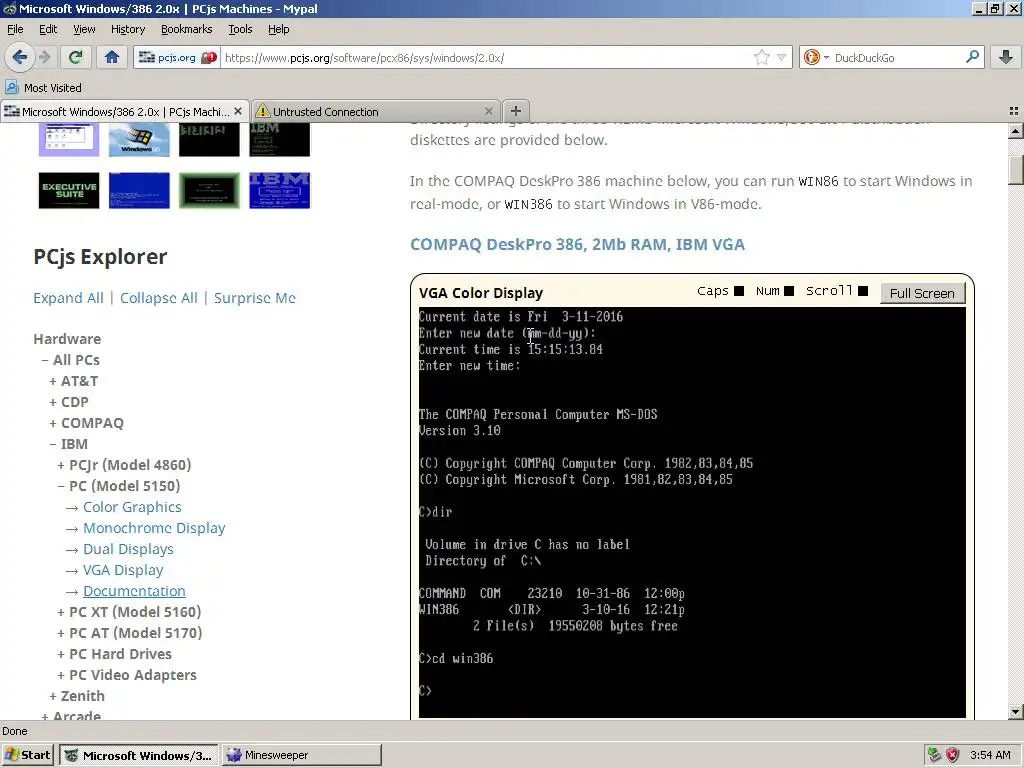Open the Downloads arrow button
The width and height of the screenshot is (1024, 768).
(1006, 57)
